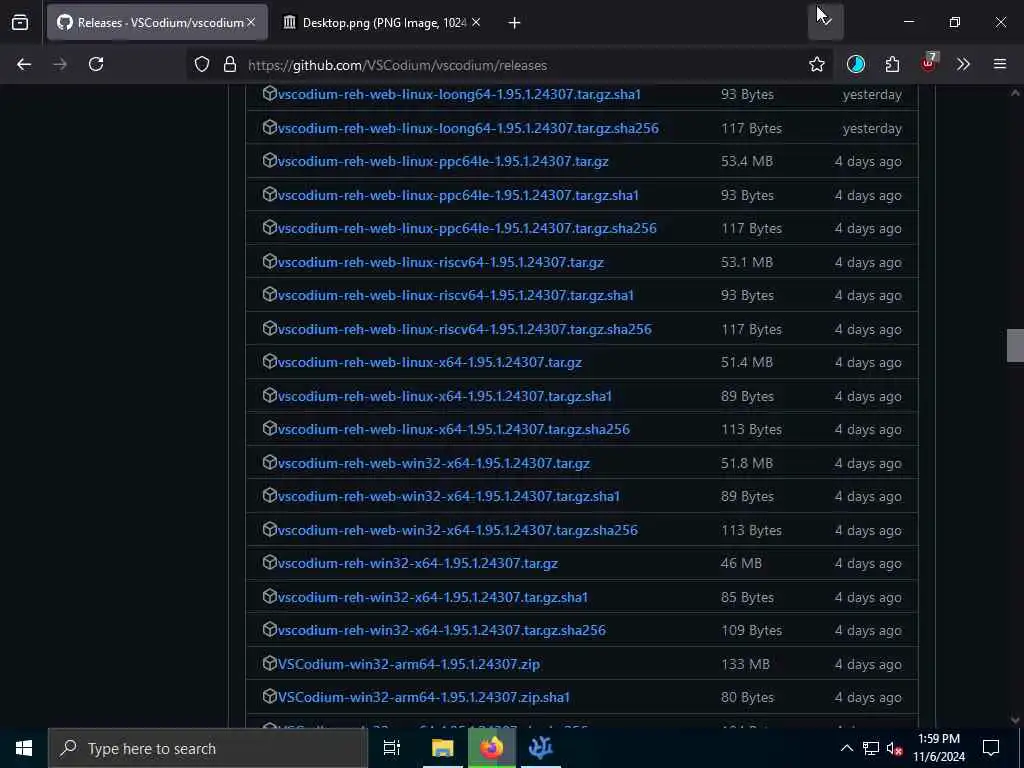1024x768 pixels.
Task: Open the Extensions puzzle-piece icon
Action: click(892, 64)
